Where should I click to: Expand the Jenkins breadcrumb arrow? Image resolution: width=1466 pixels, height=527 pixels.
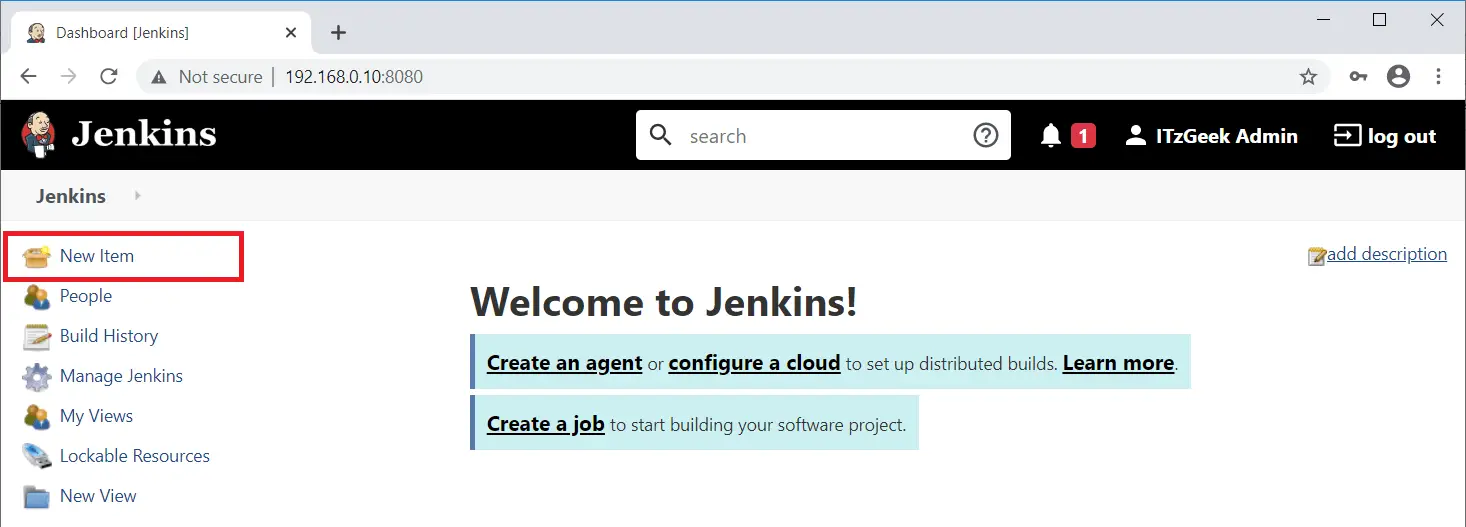pos(137,196)
